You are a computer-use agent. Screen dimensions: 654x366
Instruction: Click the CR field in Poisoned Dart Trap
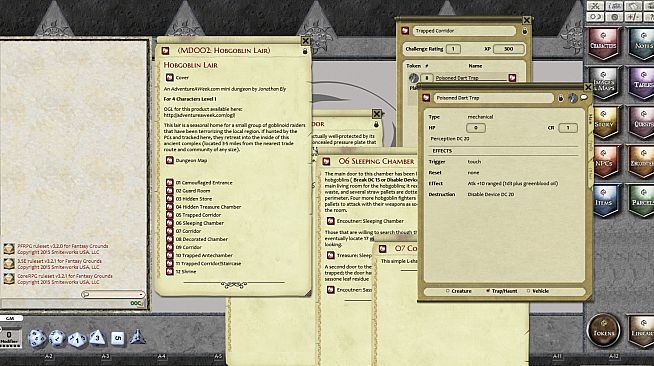coord(568,128)
